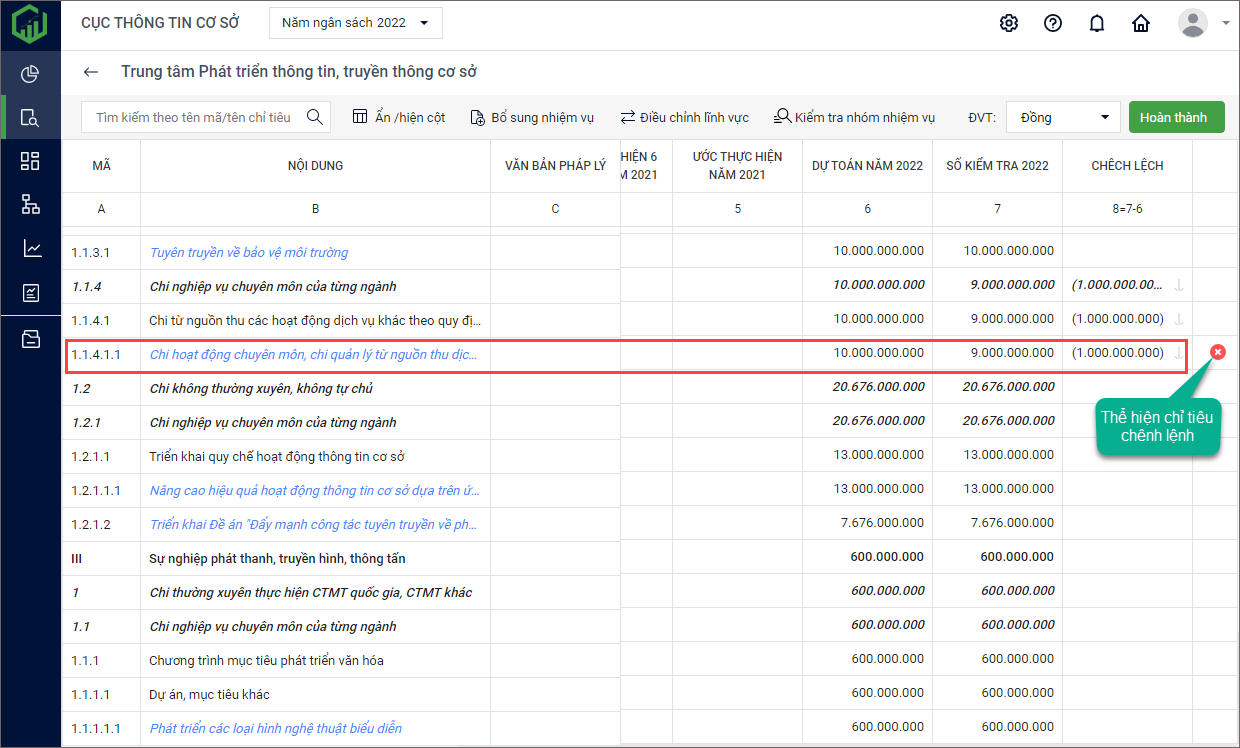The image size is (1240, 748).
Task: Click the dashboard grid icon in sidebar
Action: point(30,161)
